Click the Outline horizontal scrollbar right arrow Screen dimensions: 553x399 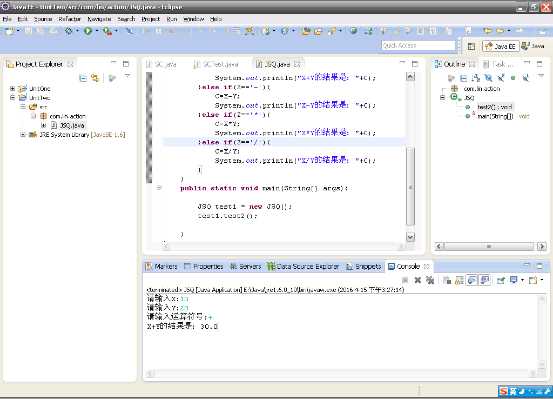pyautogui.click(x=541, y=246)
